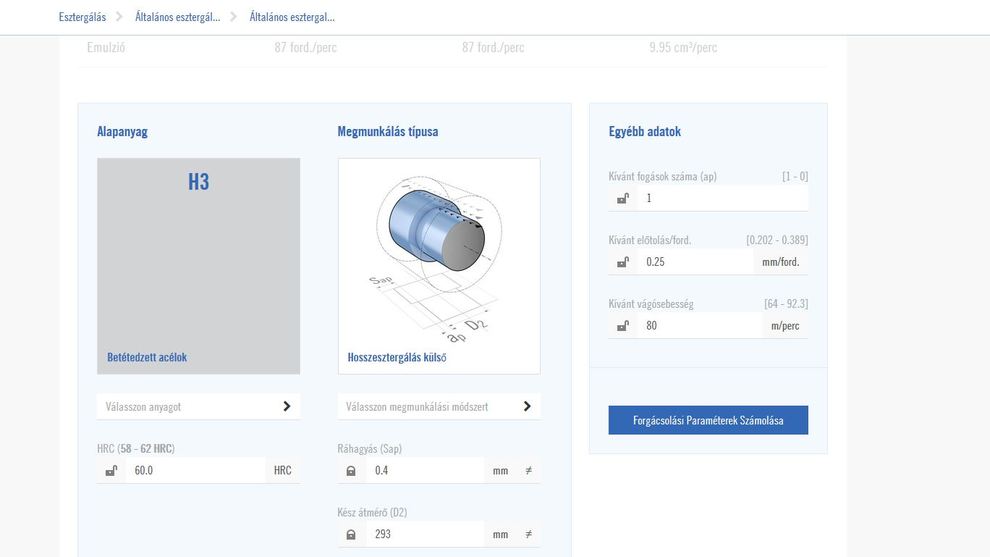
Task: Toggle lock for Kívánt előtolás/ford.
Action: (x=623, y=262)
